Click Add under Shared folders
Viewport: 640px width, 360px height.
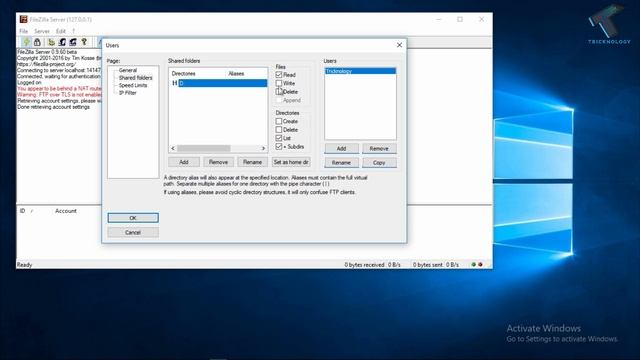coord(184,162)
